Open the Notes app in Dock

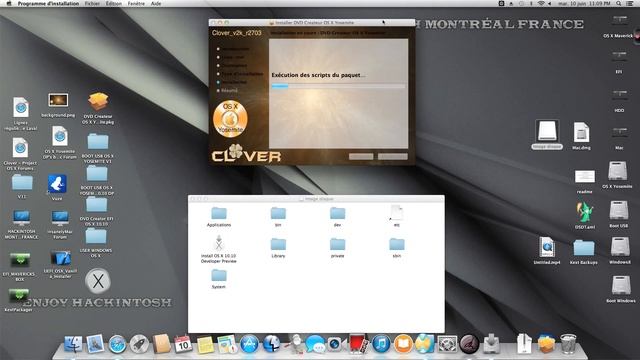(x=205, y=345)
